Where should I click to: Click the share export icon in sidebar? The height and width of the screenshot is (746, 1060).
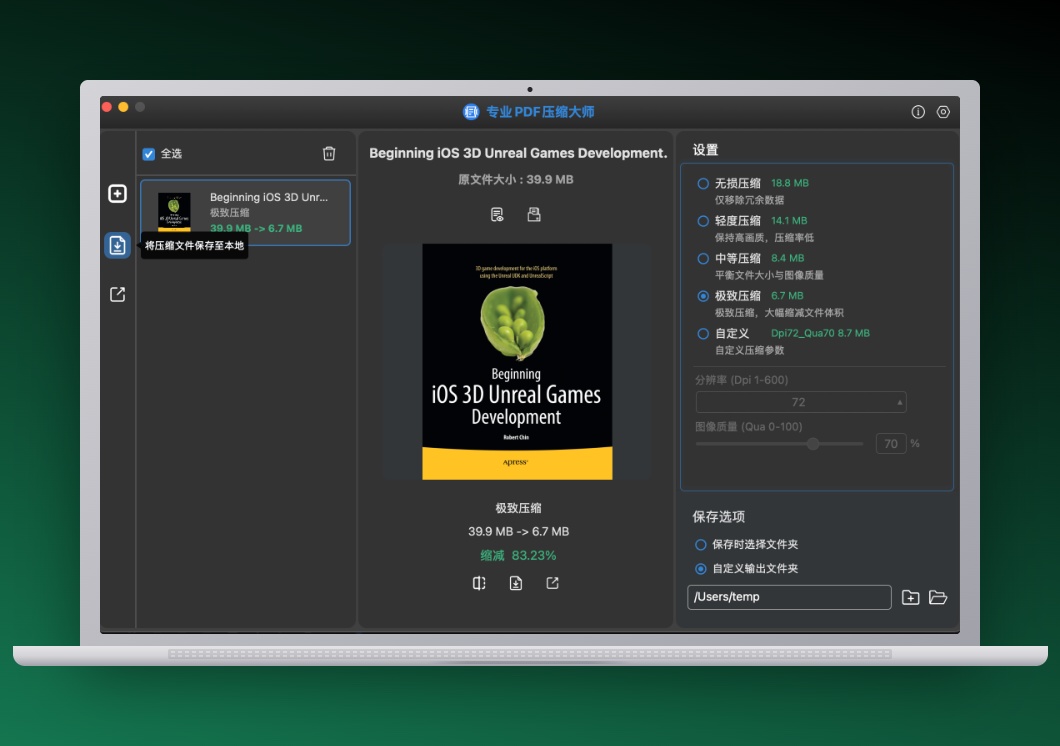click(118, 295)
